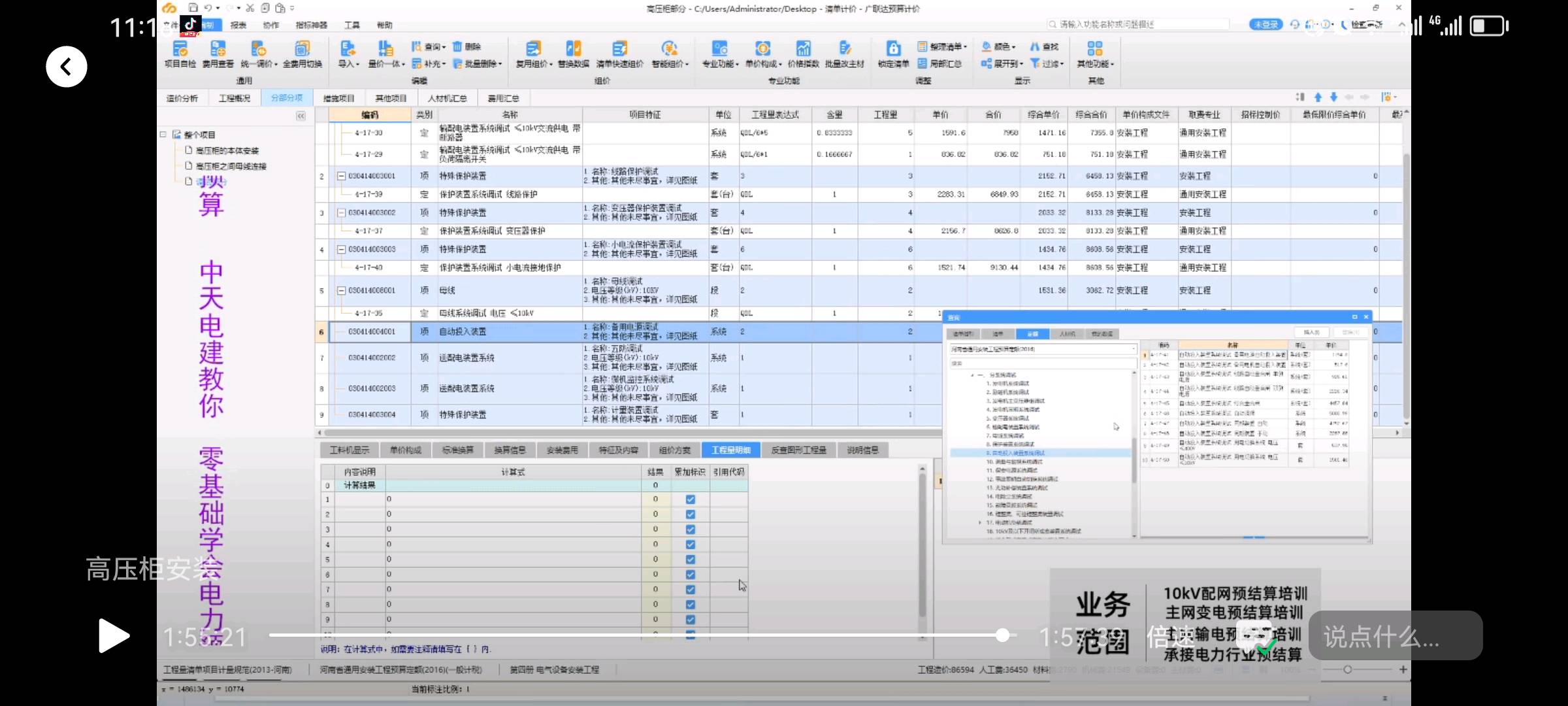Click the 智能组价 icon
1568x706 pixels.
pos(670,48)
